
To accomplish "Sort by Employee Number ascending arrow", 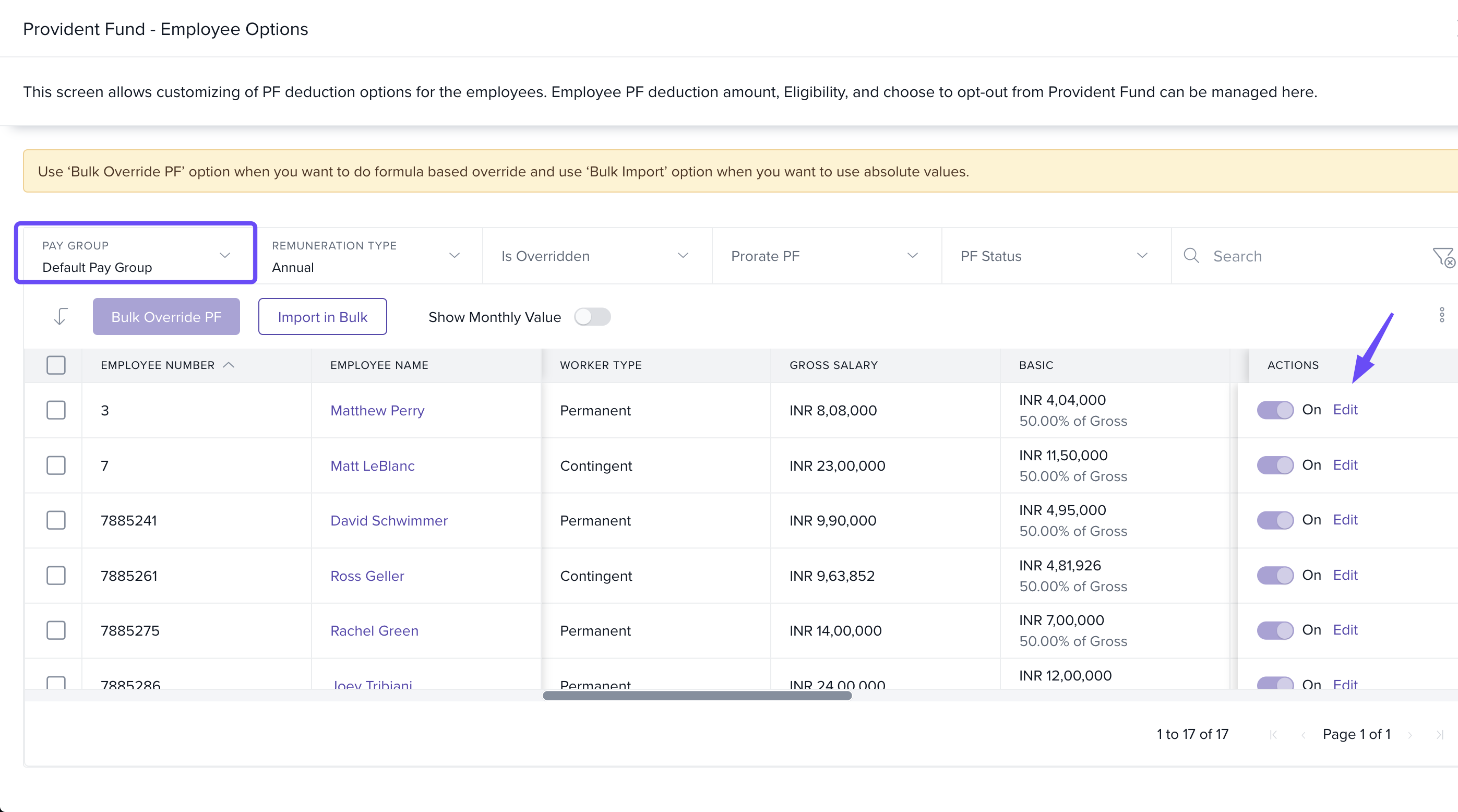I will (x=229, y=365).
